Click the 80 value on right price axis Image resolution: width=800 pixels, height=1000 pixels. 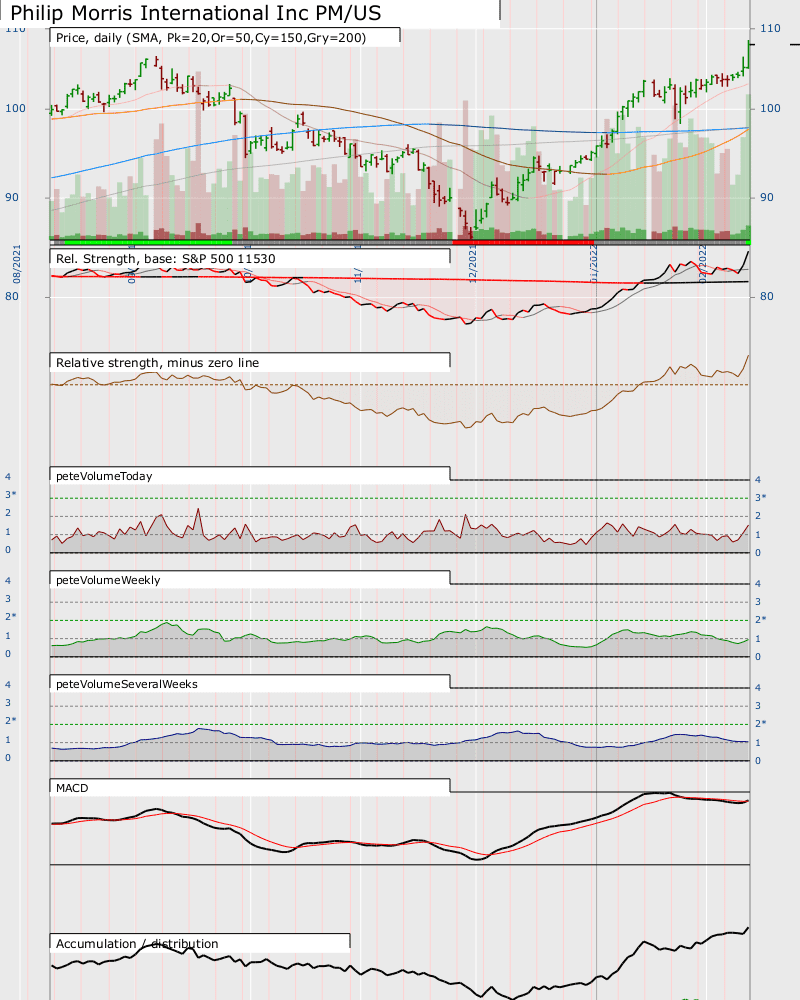coord(766,296)
